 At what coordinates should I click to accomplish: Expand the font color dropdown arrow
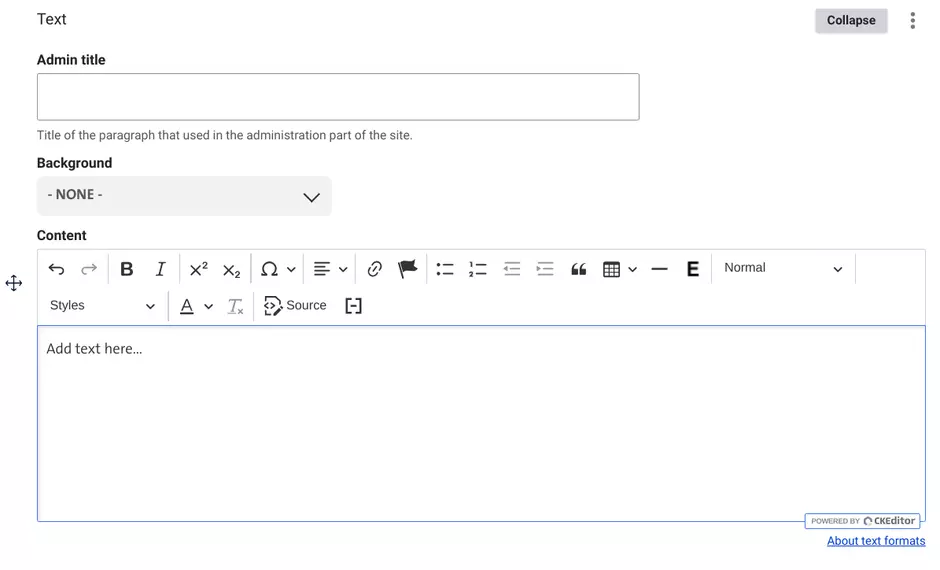(x=209, y=307)
